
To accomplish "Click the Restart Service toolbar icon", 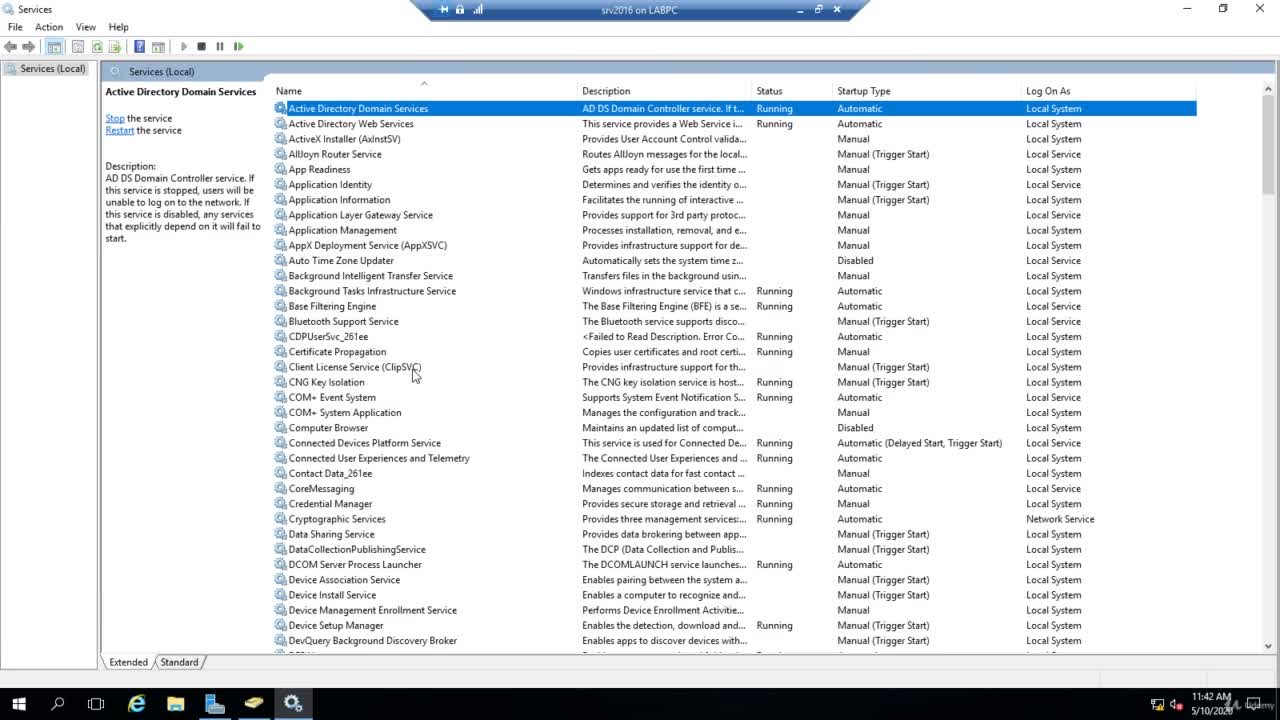I will point(239,47).
